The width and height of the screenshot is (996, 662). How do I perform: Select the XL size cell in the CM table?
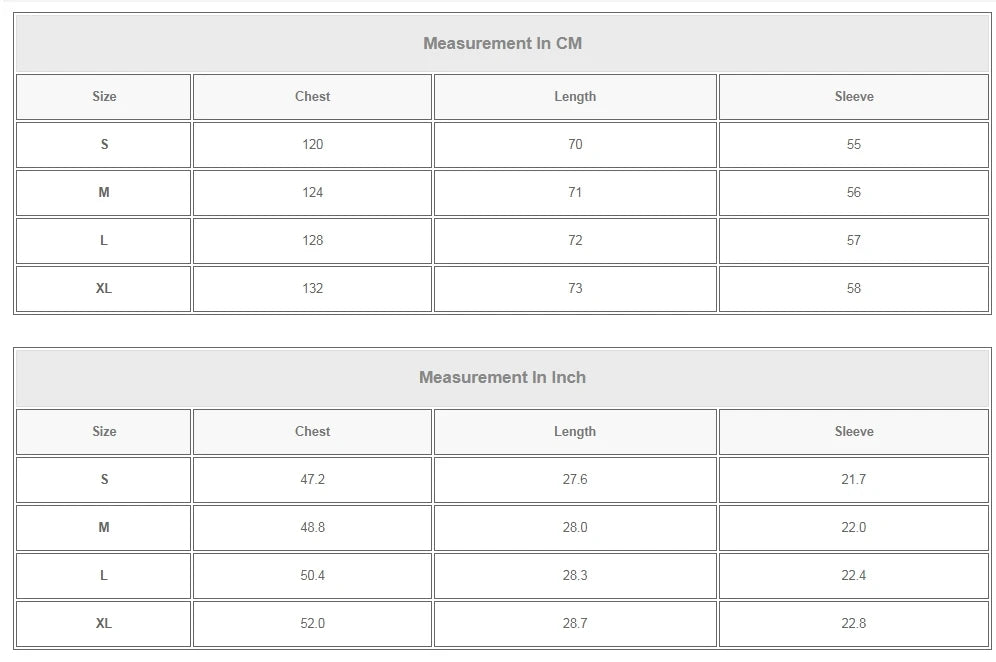click(104, 289)
